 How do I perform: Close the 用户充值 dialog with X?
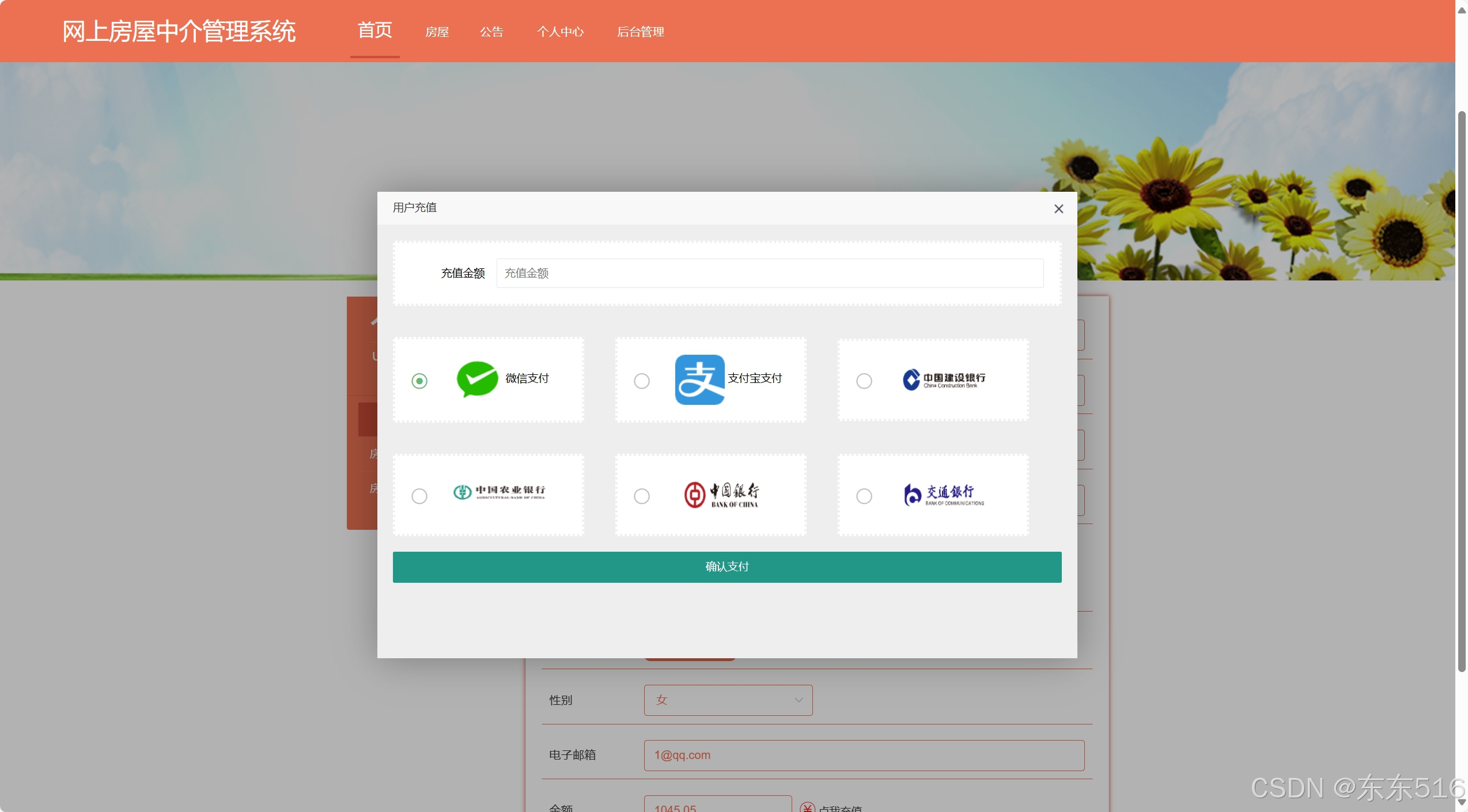tap(1058, 209)
